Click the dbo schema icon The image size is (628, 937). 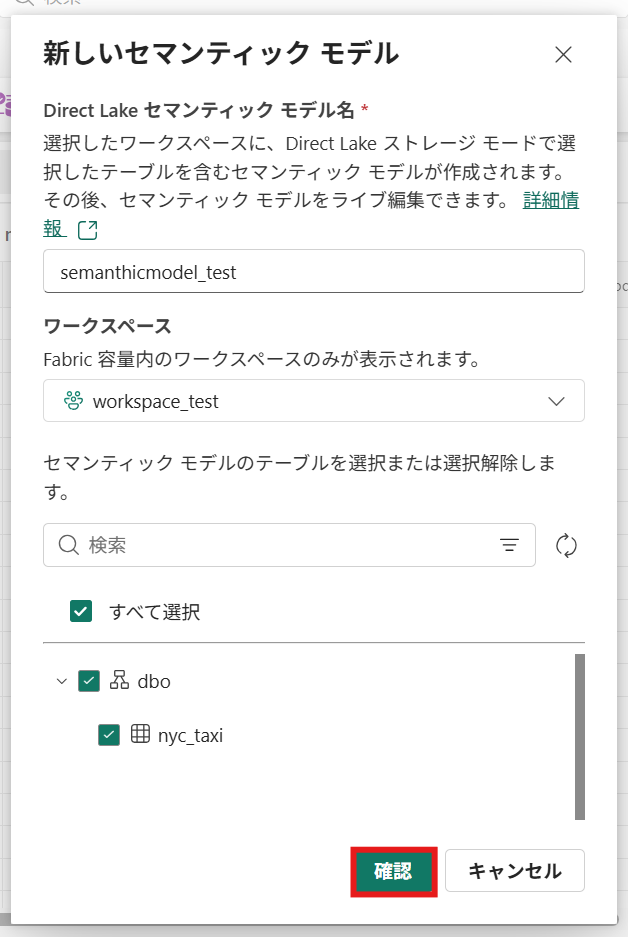click(119, 681)
